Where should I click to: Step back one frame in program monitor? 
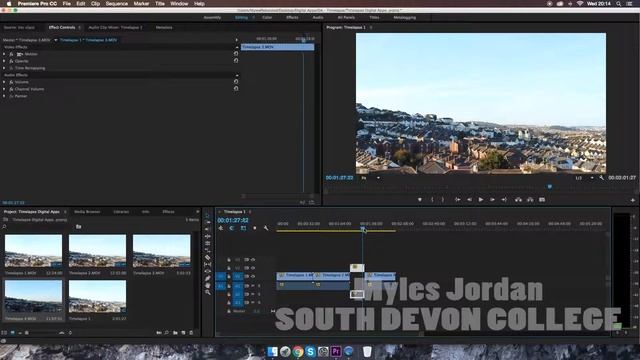pos(469,200)
